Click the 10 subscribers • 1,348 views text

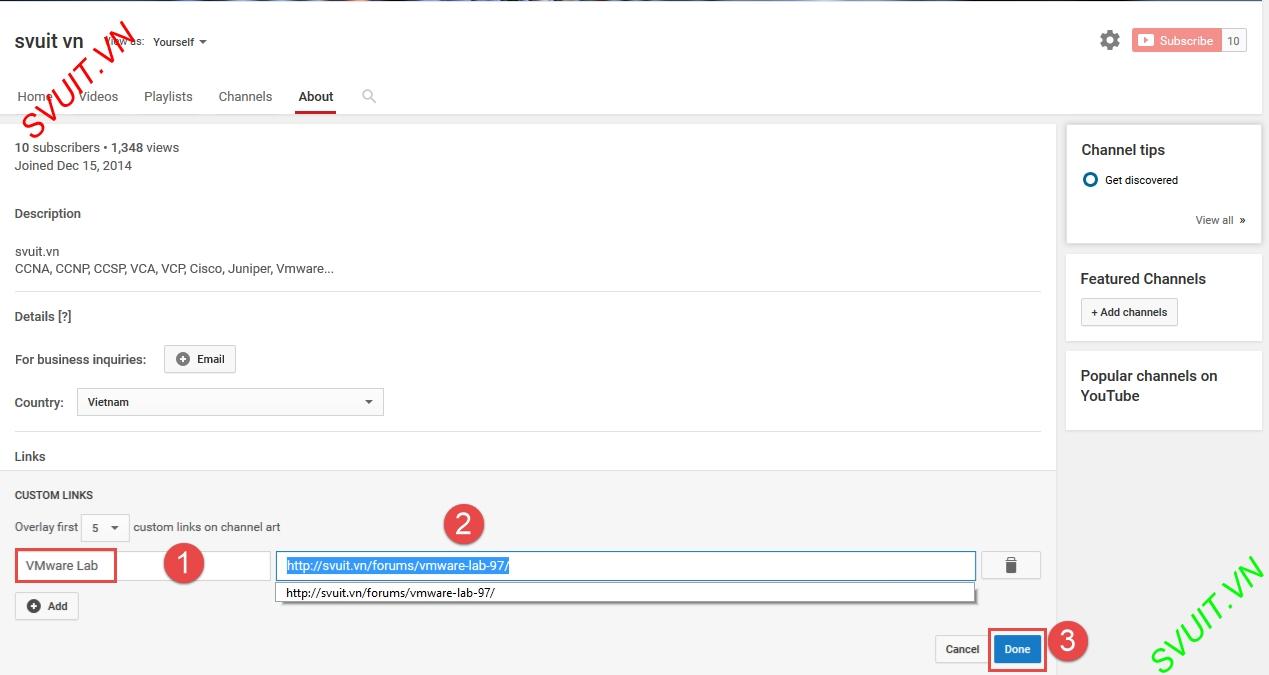pyautogui.click(x=97, y=147)
